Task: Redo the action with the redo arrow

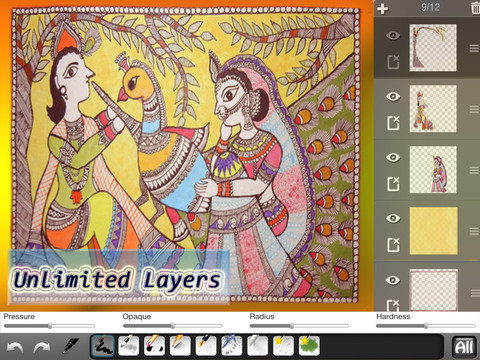Action: coord(42,348)
